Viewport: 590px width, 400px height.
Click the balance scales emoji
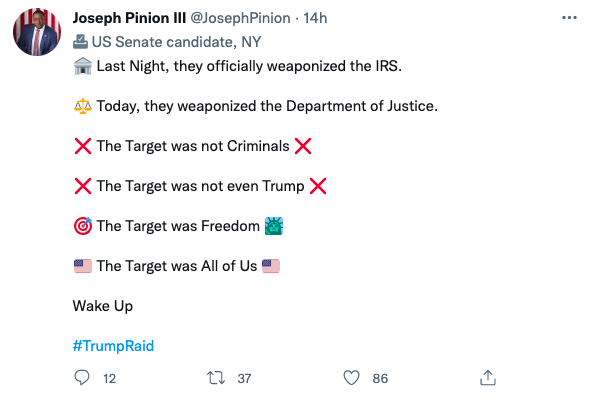point(83,106)
